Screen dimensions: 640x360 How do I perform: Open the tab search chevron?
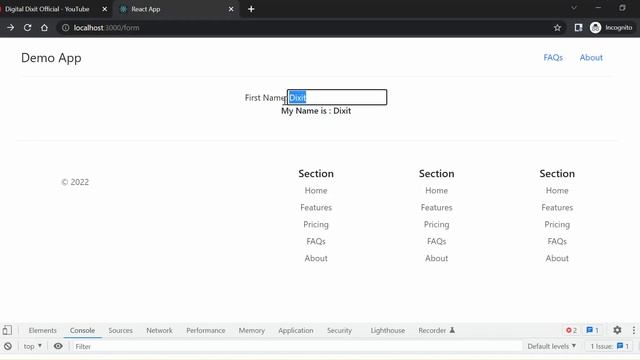574,8
